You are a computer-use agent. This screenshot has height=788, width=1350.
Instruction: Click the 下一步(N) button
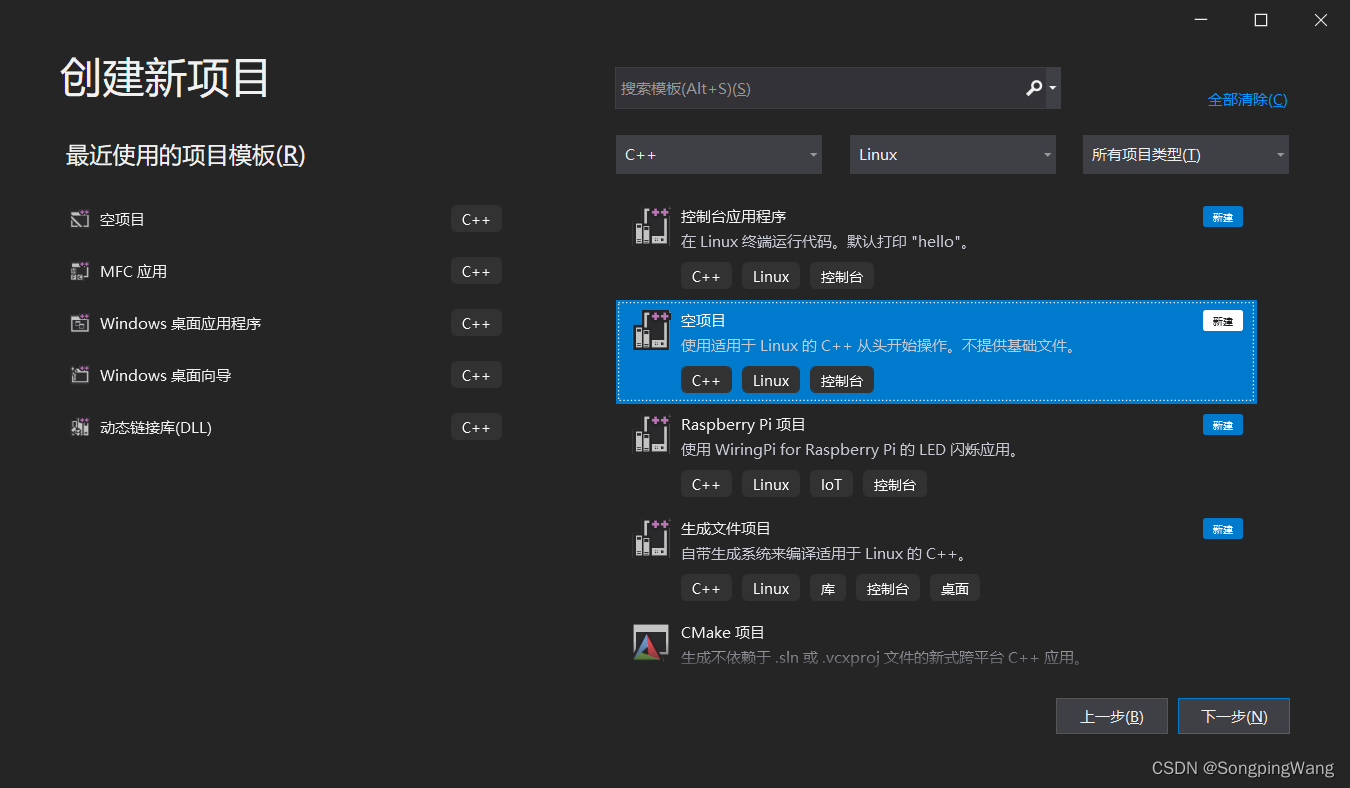pyautogui.click(x=1233, y=715)
